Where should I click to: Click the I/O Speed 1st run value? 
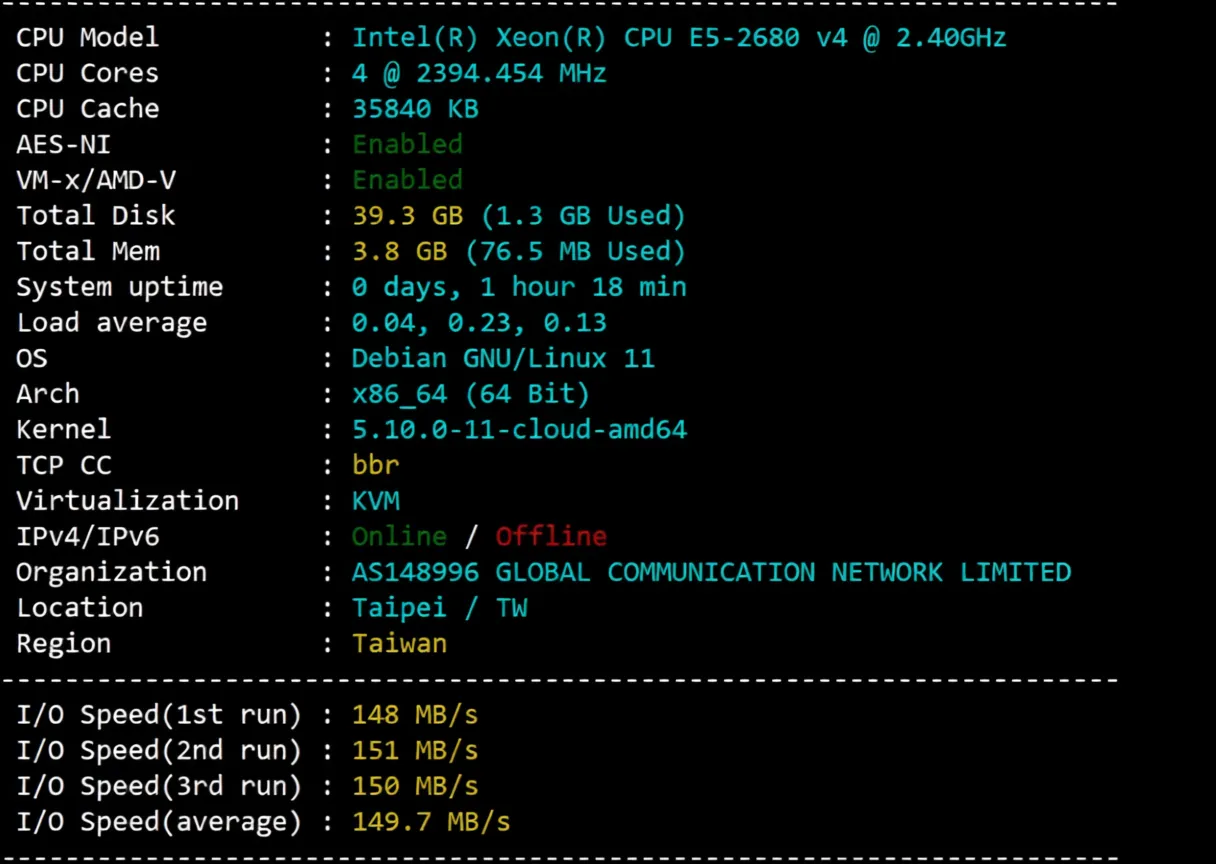coord(414,714)
